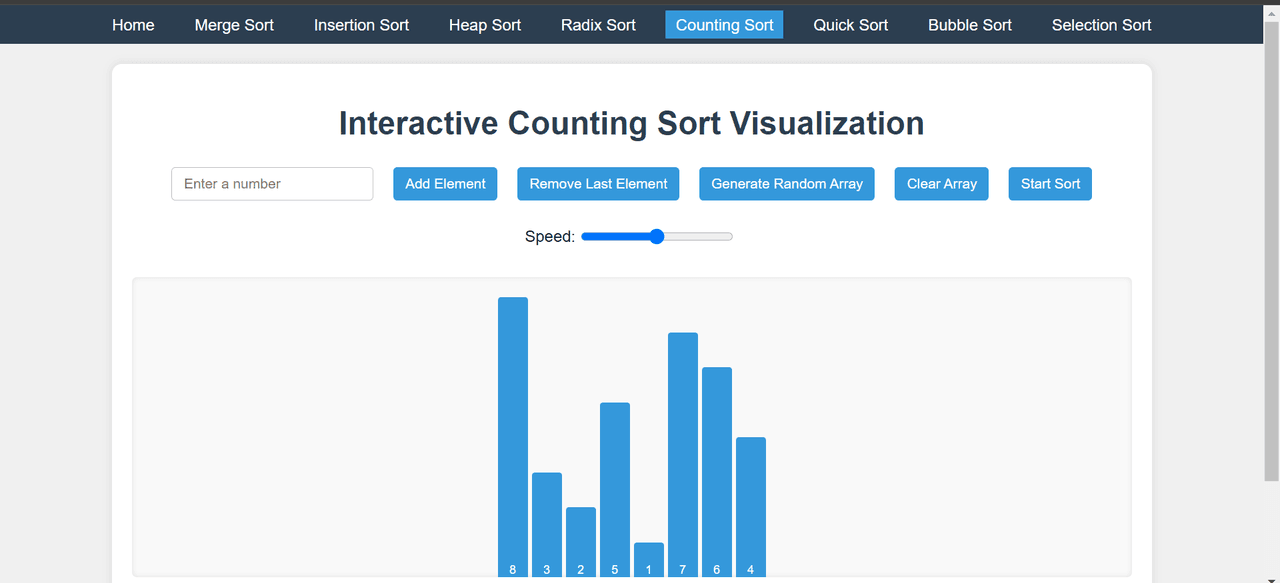Screen dimensions: 1280x583
Task: Clear the array with Clear Array
Action: tap(941, 184)
